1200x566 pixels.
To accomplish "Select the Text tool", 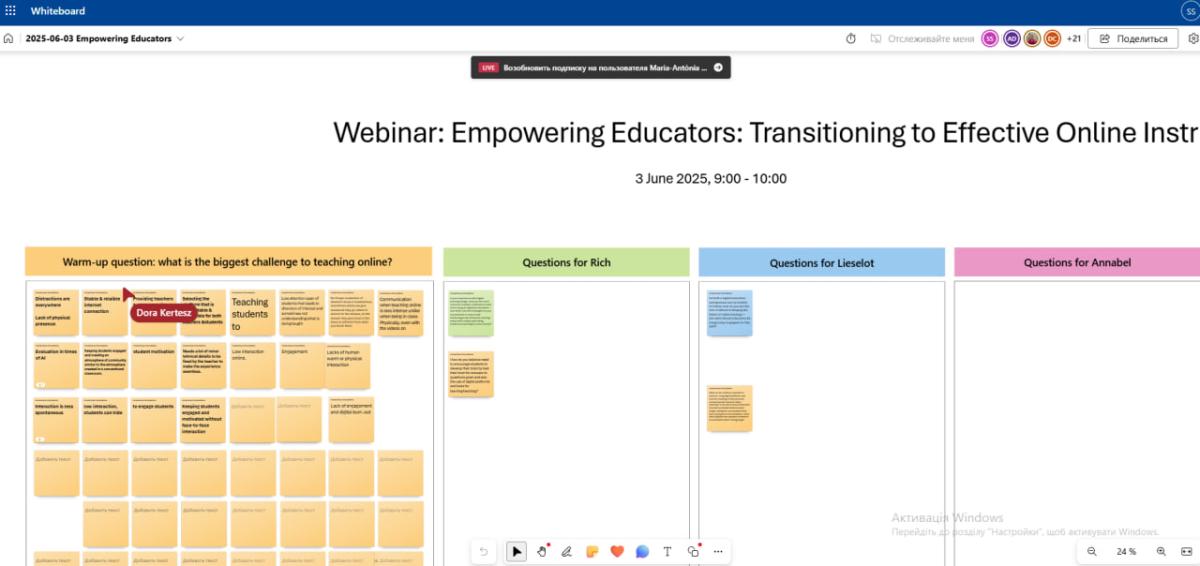I will tap(667, 551).
